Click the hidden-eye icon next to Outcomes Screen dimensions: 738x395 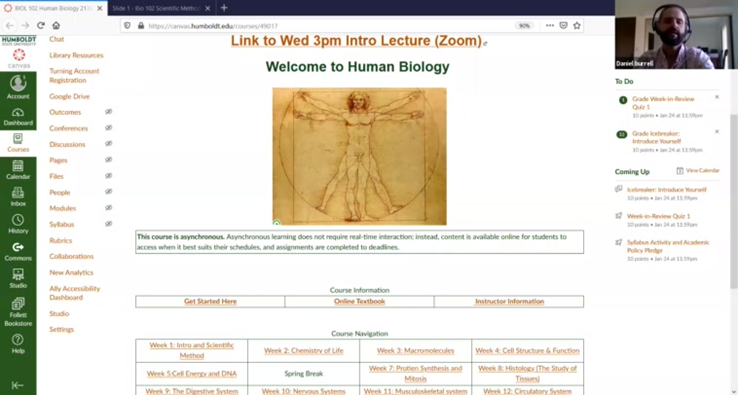pos(109,112)
